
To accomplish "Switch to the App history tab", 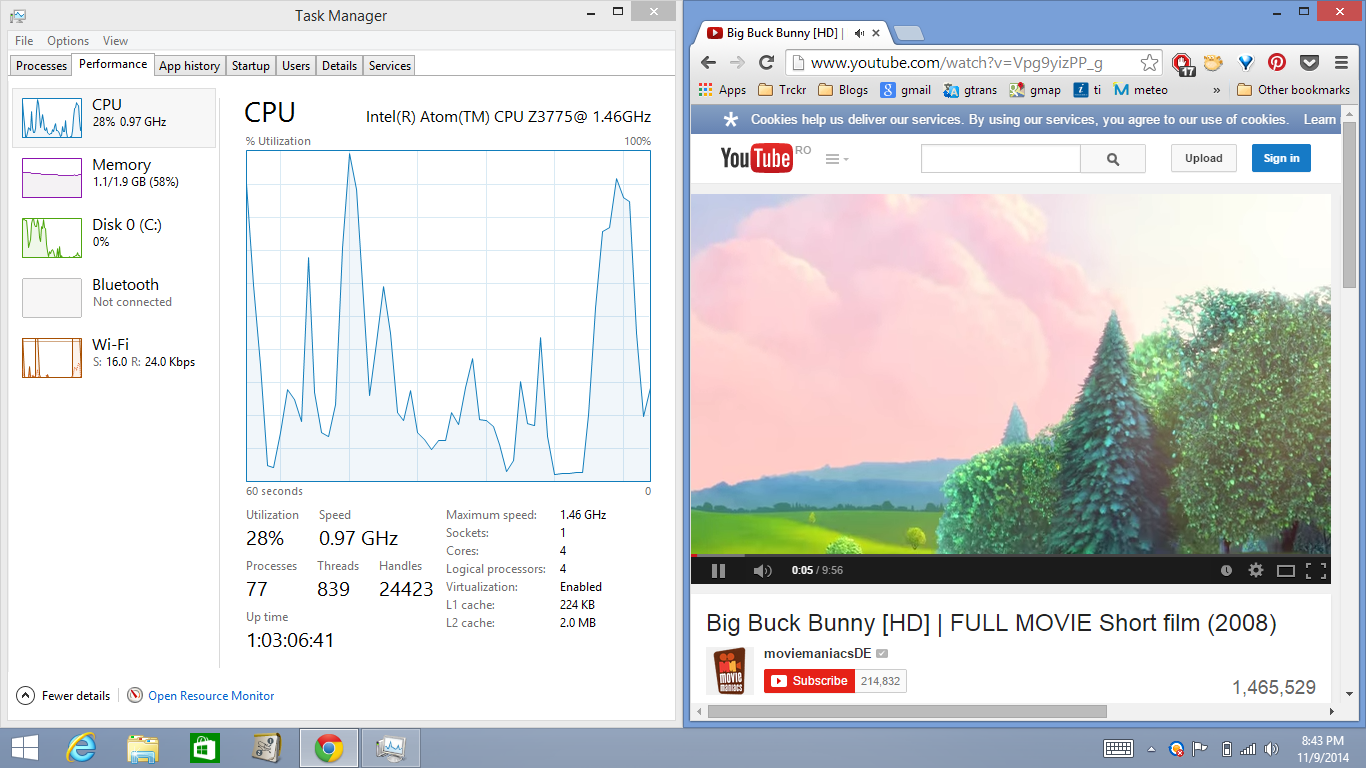I will (189, 65).
